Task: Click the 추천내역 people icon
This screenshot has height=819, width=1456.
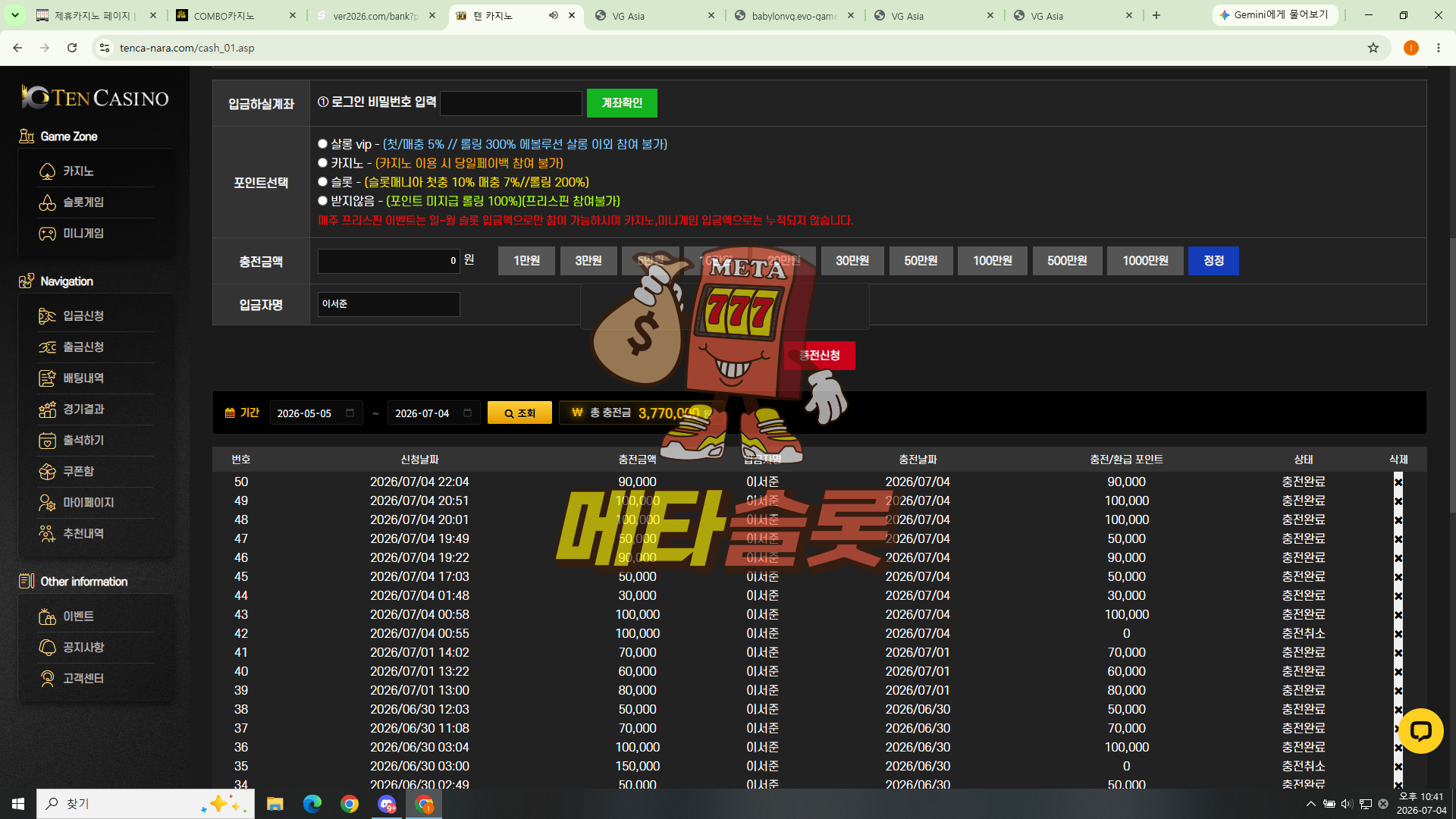Action: 47,534
